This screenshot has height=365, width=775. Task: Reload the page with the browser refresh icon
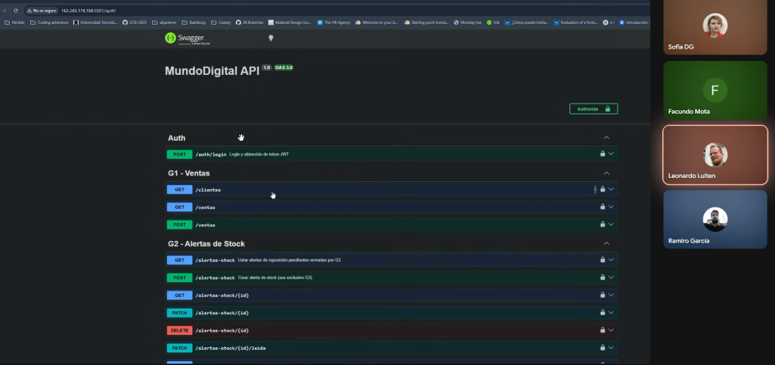[x=15, y=10]
